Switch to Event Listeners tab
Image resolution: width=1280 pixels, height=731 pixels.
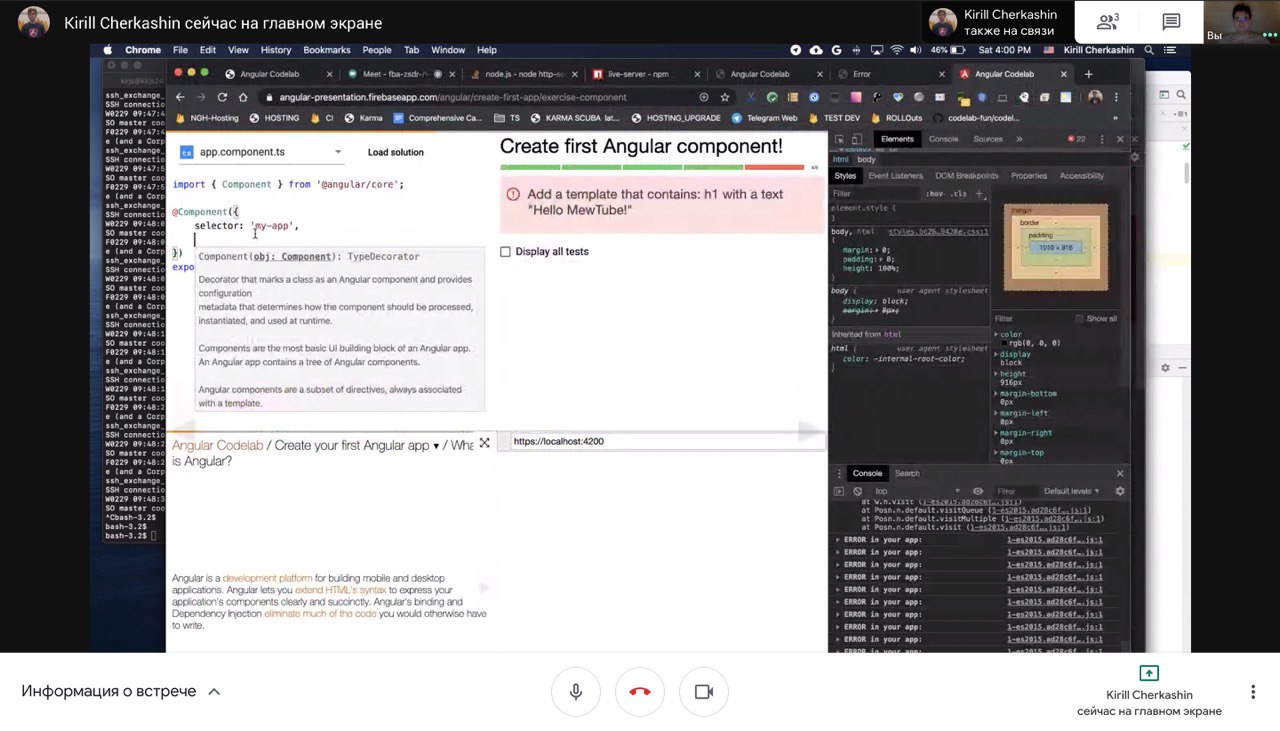coord(896,175)
